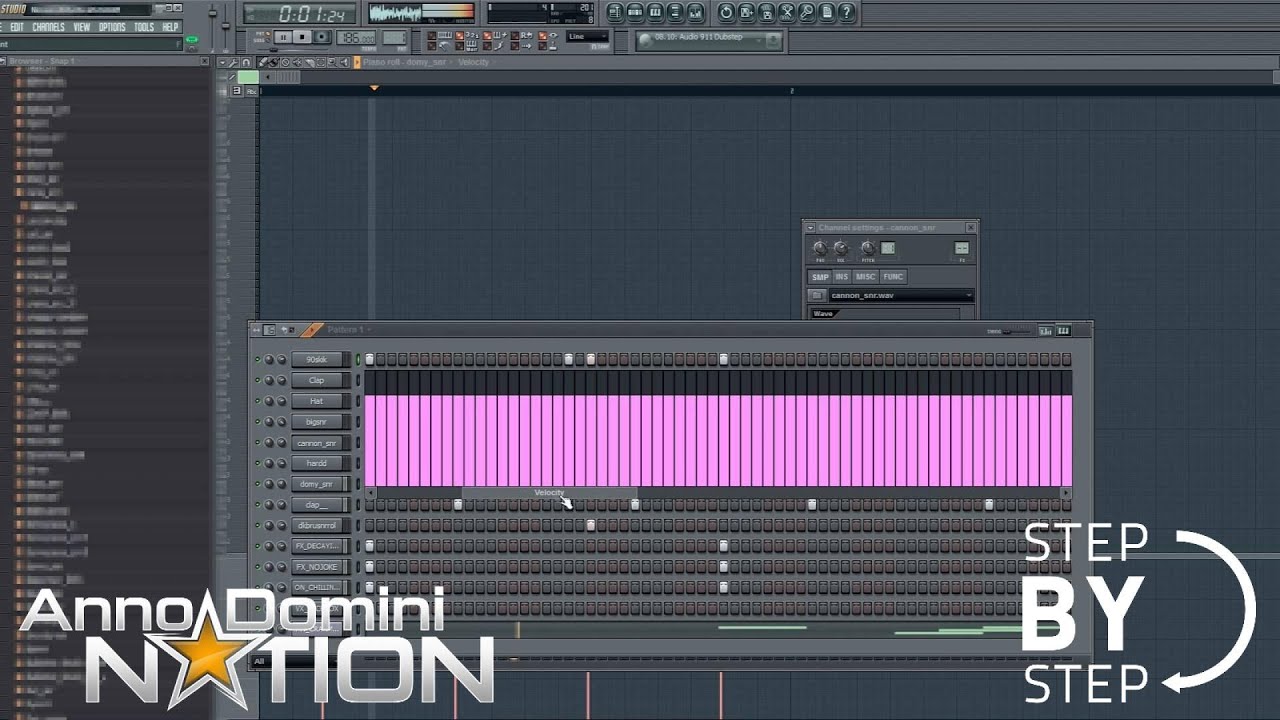
Task: Open the Audio 911 Dubstep selector dropdown
Action: coord(759,41)
